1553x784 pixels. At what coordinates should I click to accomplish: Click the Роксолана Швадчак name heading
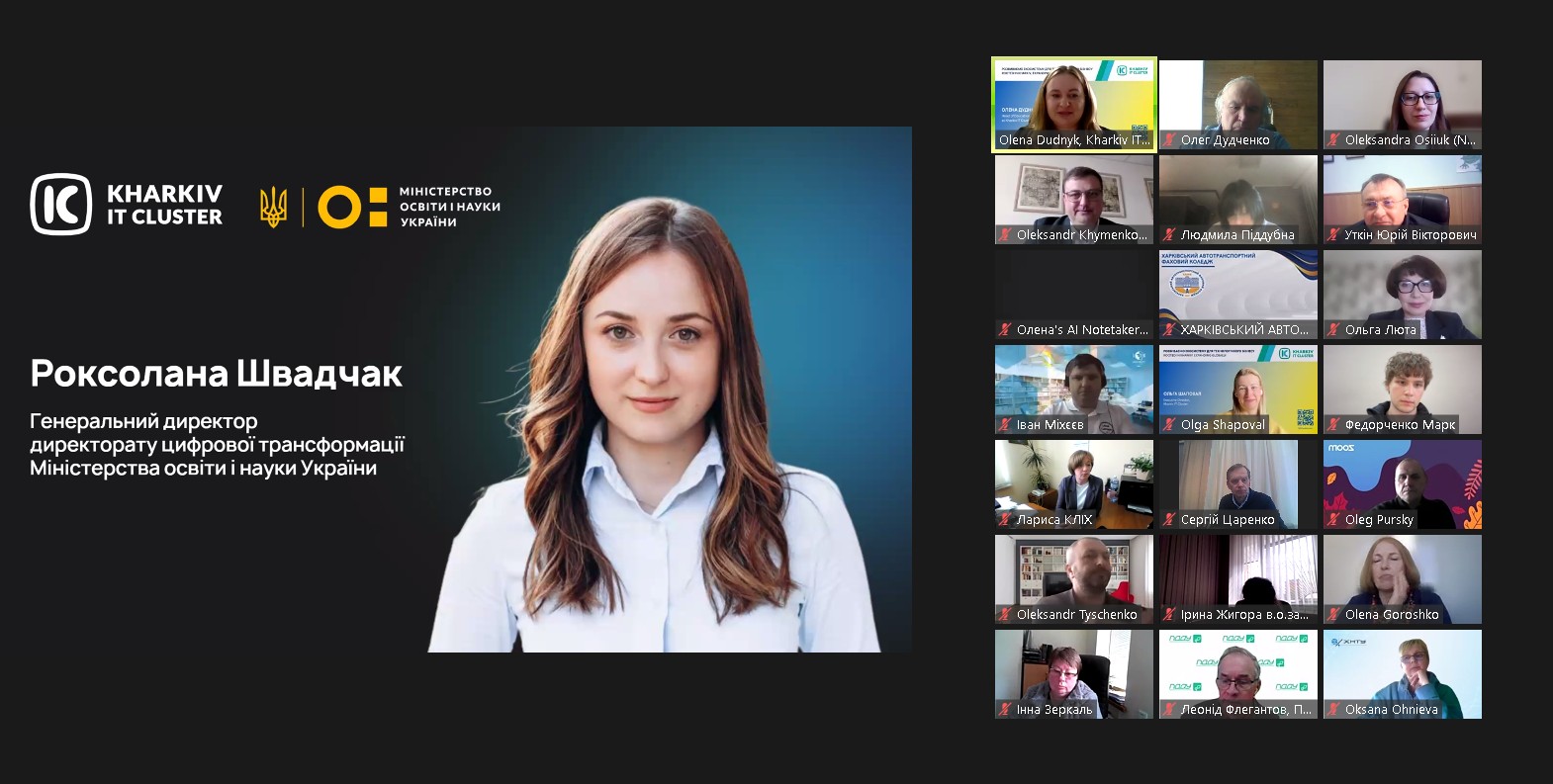tap(216, 374)
